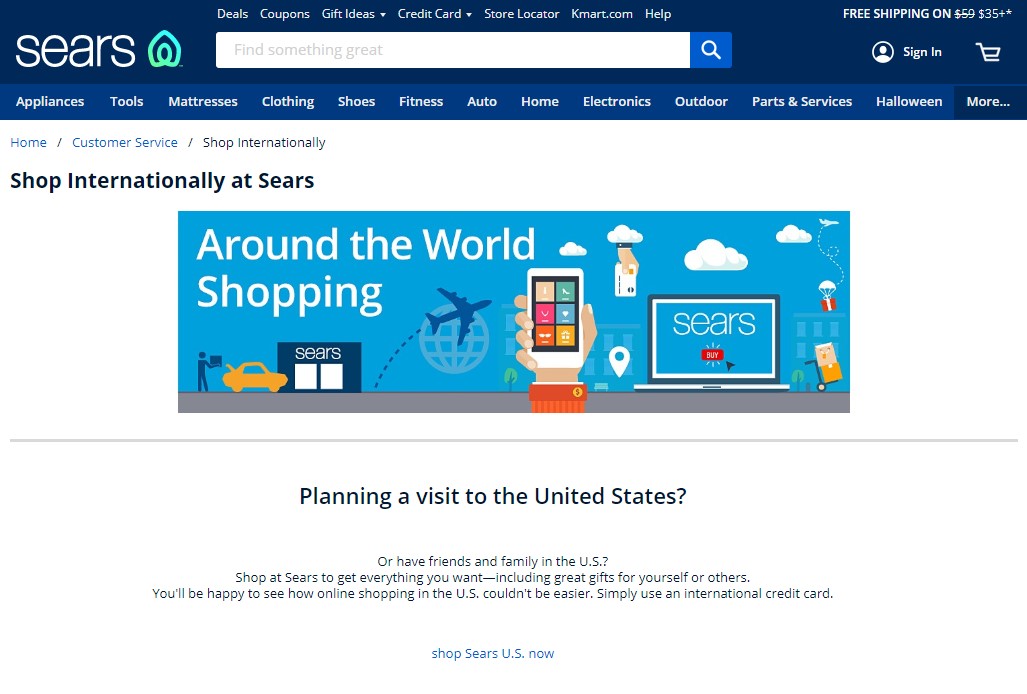
Task: Expand the Gift Ideas dropdown
Action: click(354, 14)
